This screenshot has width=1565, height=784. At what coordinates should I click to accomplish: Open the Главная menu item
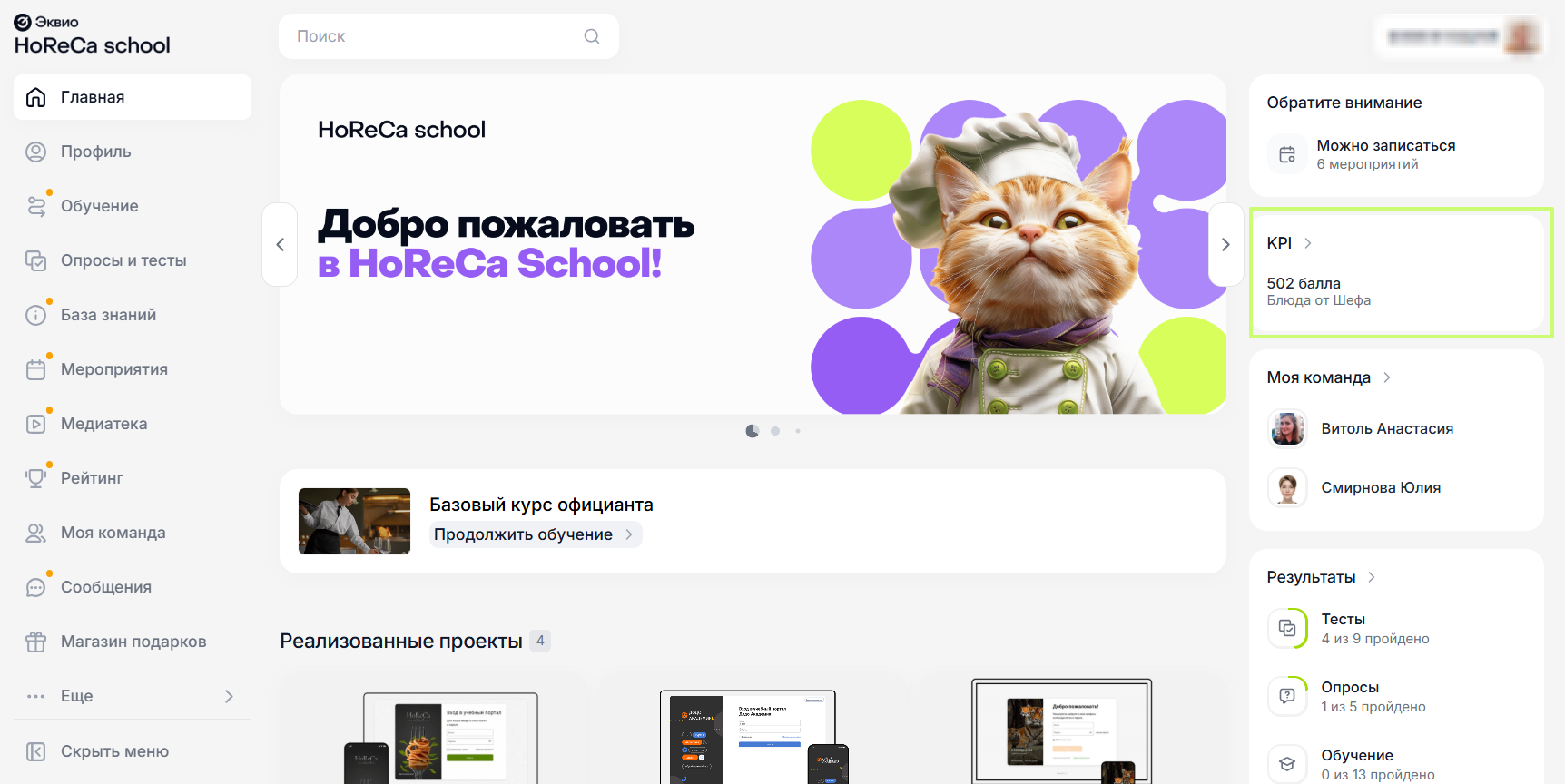click(133, 97)
